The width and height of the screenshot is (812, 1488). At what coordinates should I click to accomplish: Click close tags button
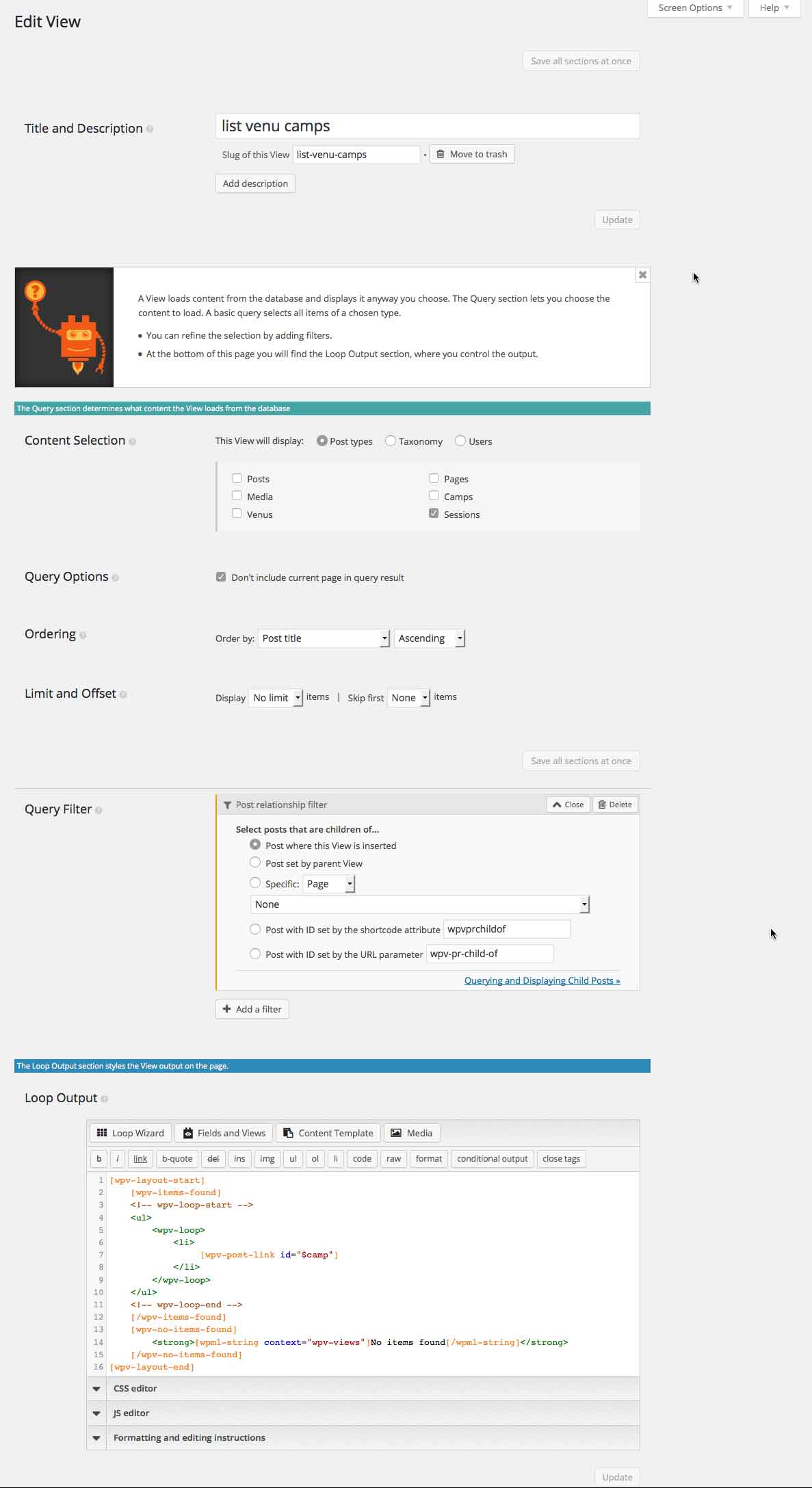(x=562, y=1159)
